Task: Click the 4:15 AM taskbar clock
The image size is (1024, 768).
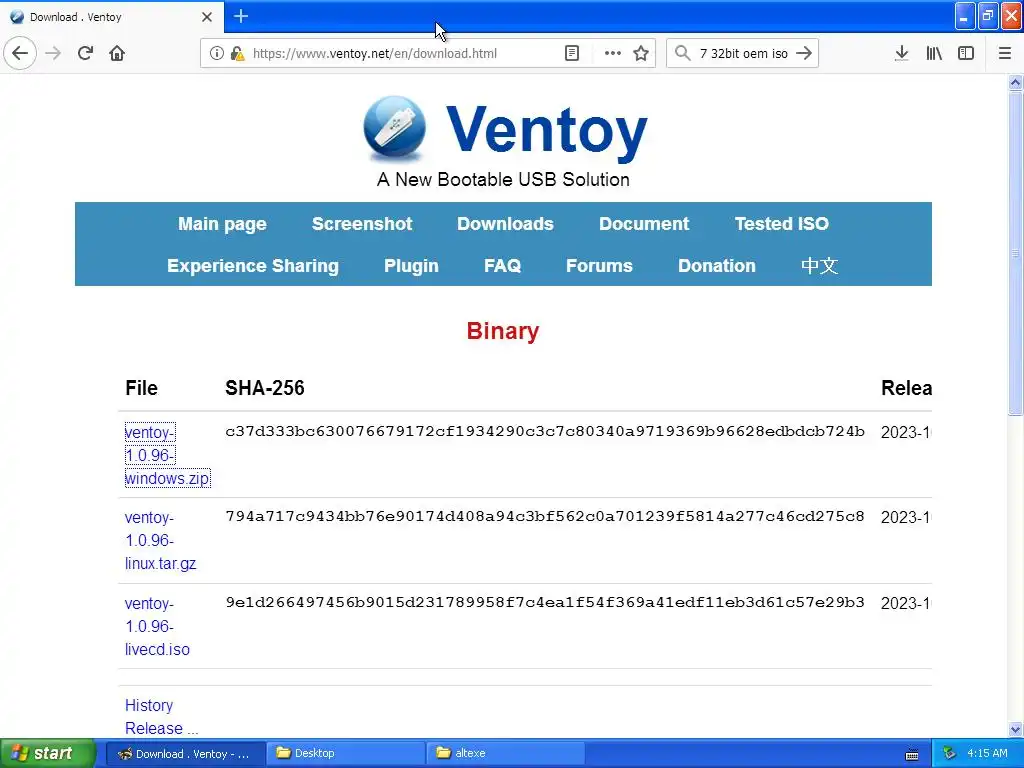Action: pyautogui.click(x=987, y=753)
